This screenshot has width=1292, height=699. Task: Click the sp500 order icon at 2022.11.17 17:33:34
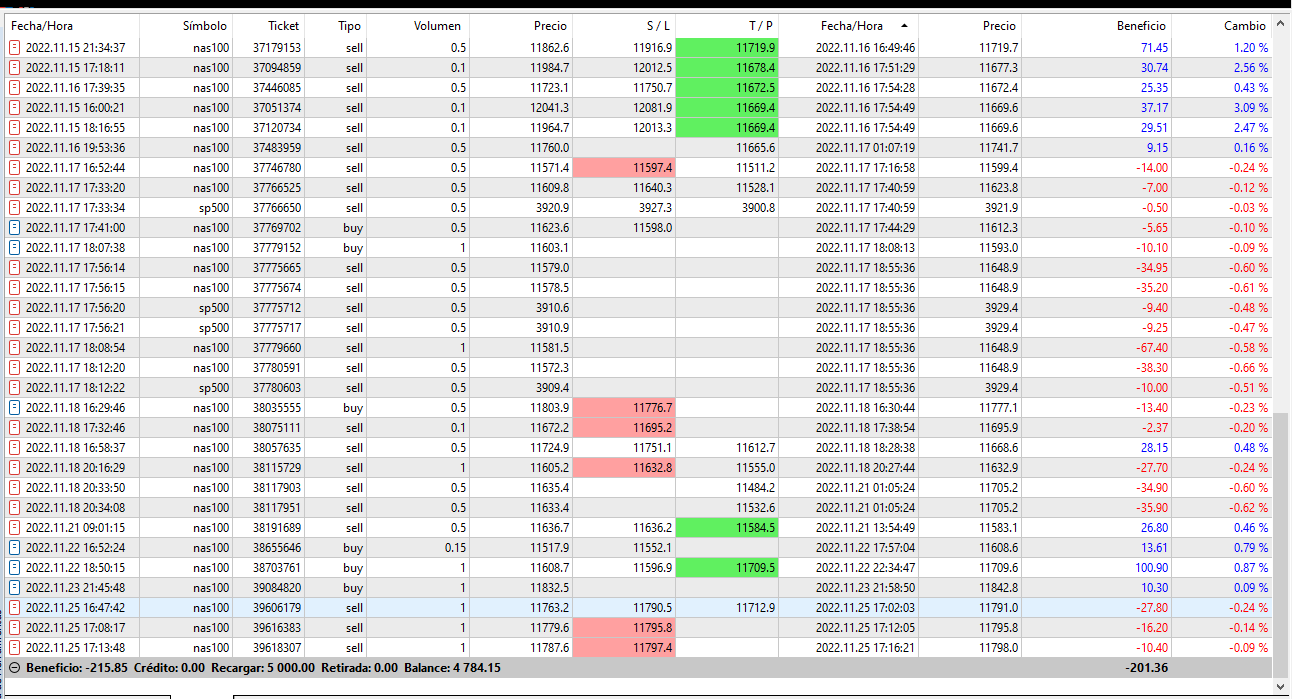click(14, 207)
